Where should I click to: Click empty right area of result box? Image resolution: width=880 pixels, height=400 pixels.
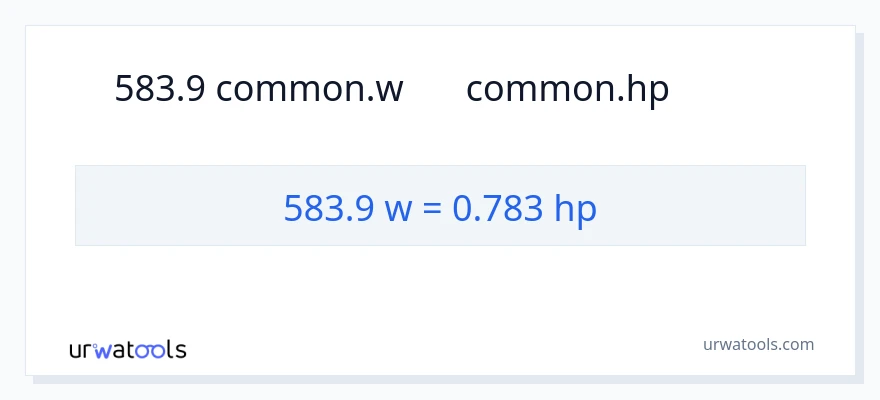[710, 206]
